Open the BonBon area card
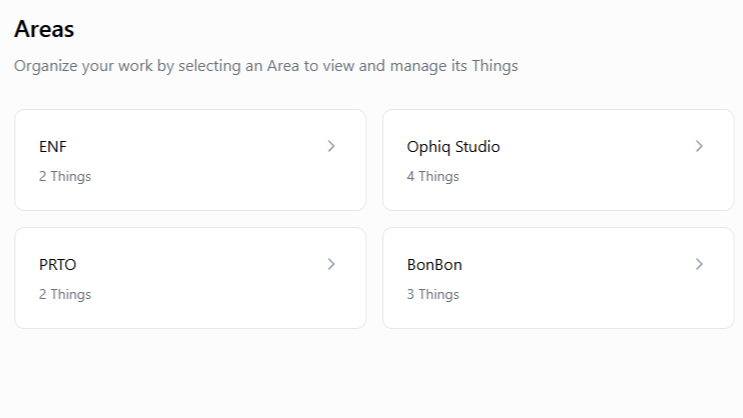The height and width of the screenshot is (418, 743). (x=558, y=278)
